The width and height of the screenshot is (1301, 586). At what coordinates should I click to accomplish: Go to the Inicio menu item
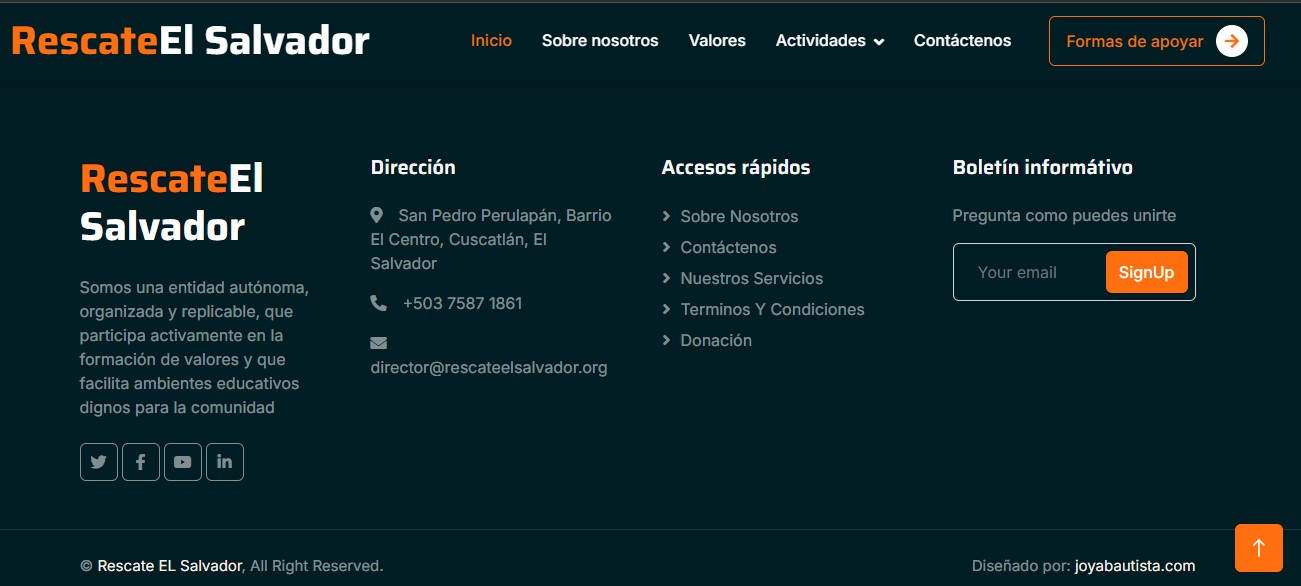point(491,41)
